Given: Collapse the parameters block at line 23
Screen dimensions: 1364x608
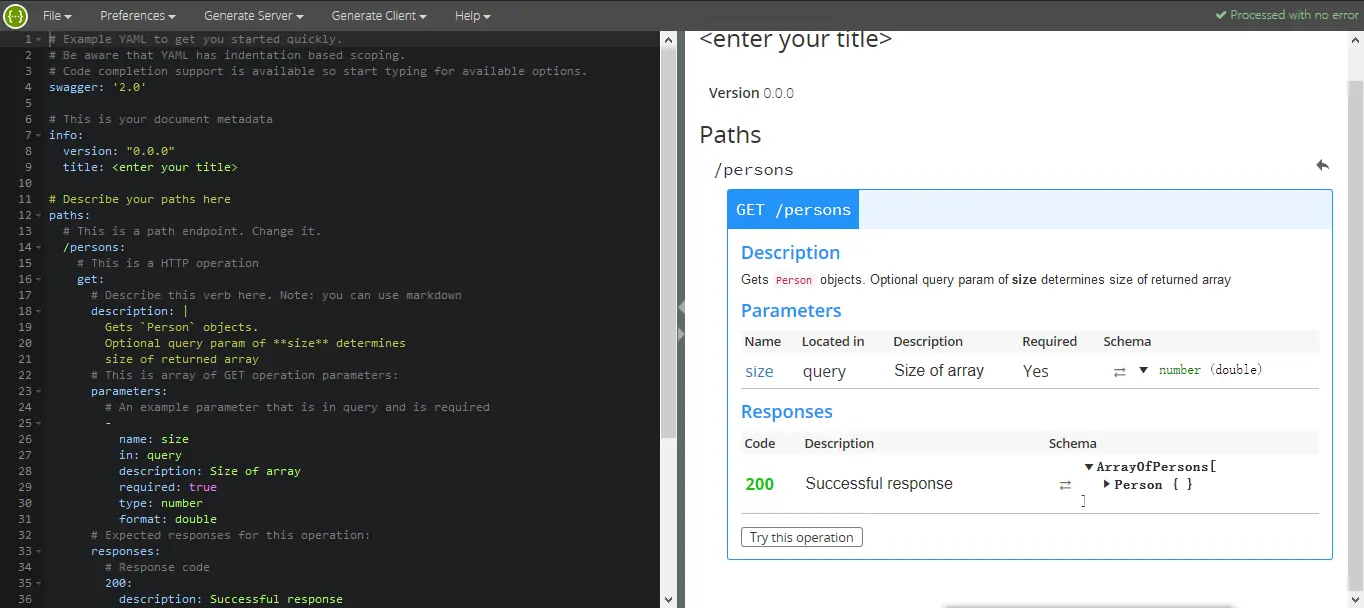Looking at the screenshot, I should tap(38, 391).
